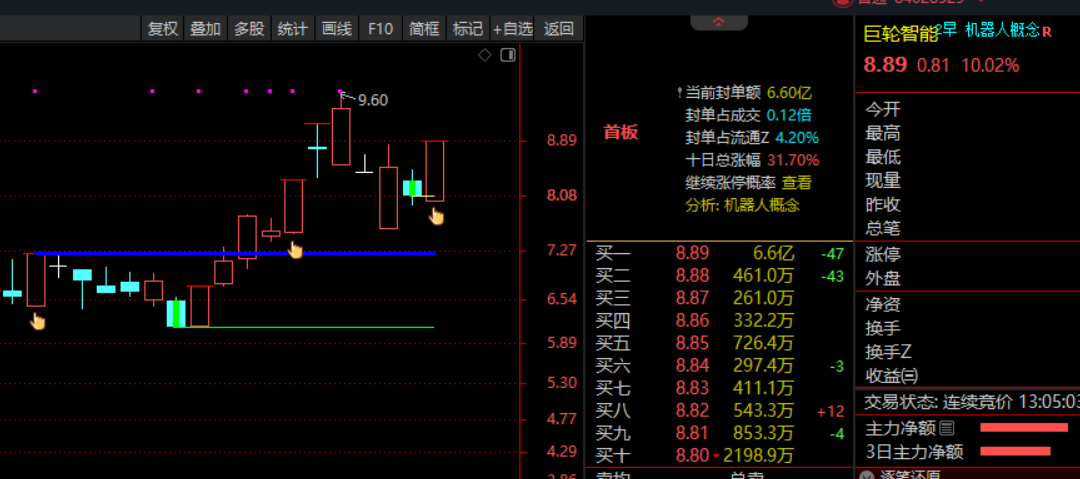Select the 买十 order row

[719, 456]
